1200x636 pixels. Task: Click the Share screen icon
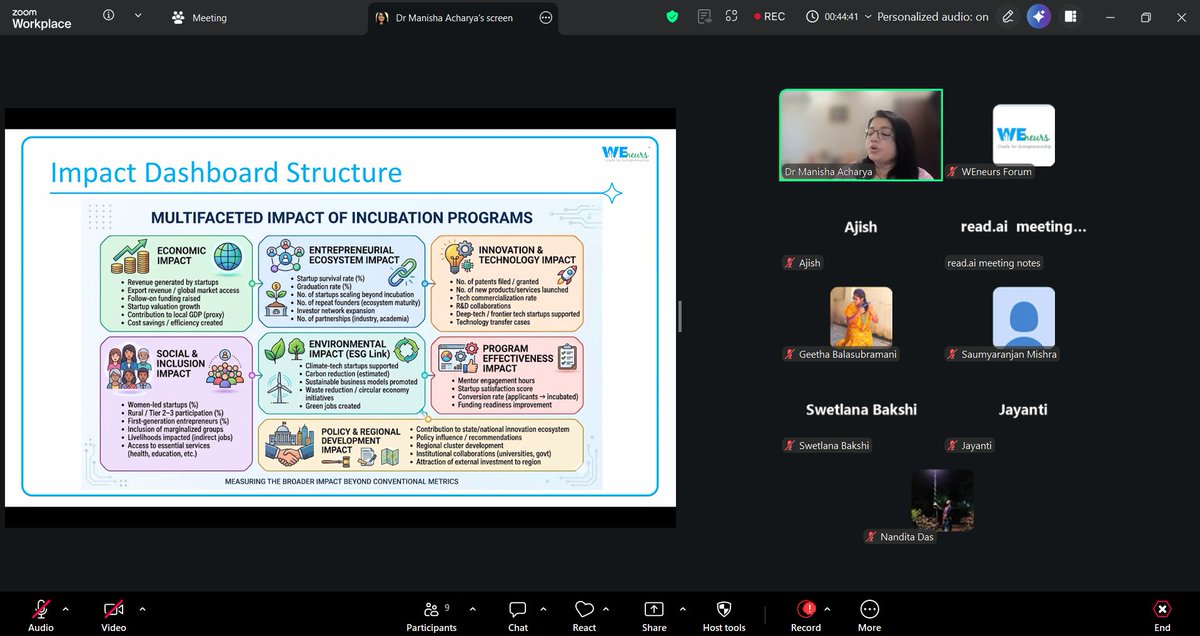click(x=654, y=609)
